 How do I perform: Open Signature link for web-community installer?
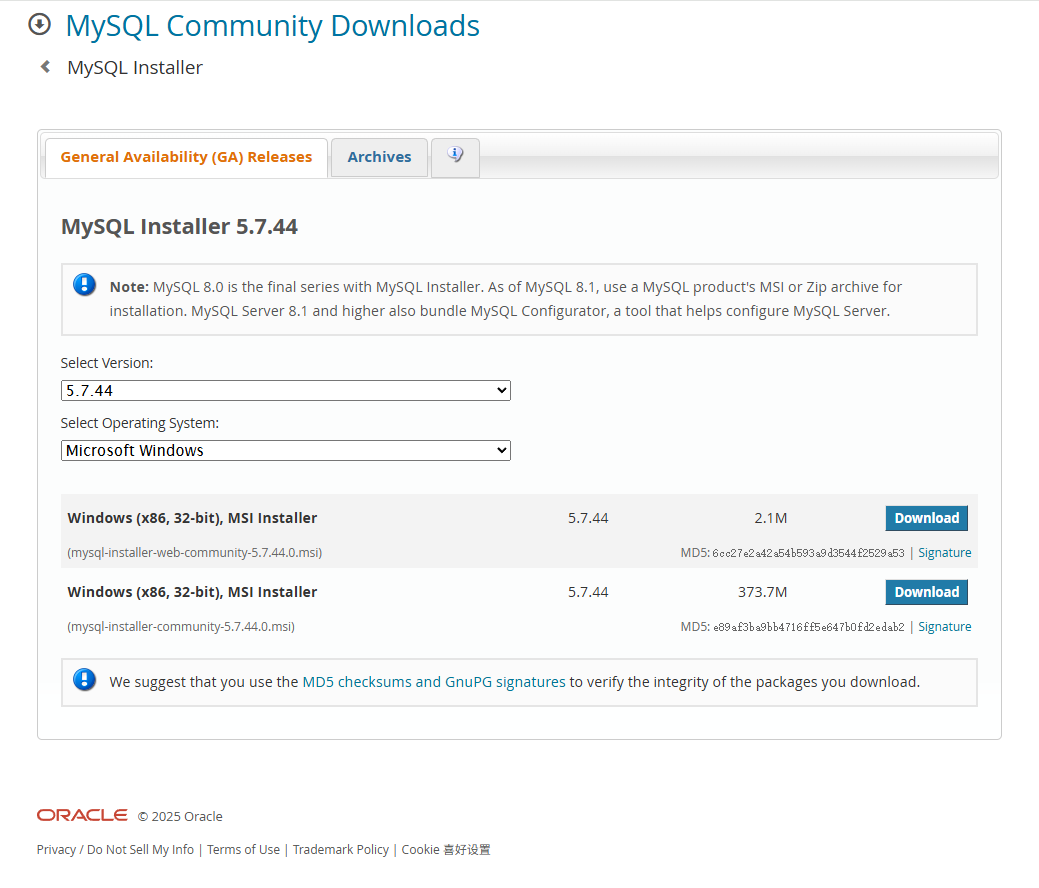tap(944, 553)
